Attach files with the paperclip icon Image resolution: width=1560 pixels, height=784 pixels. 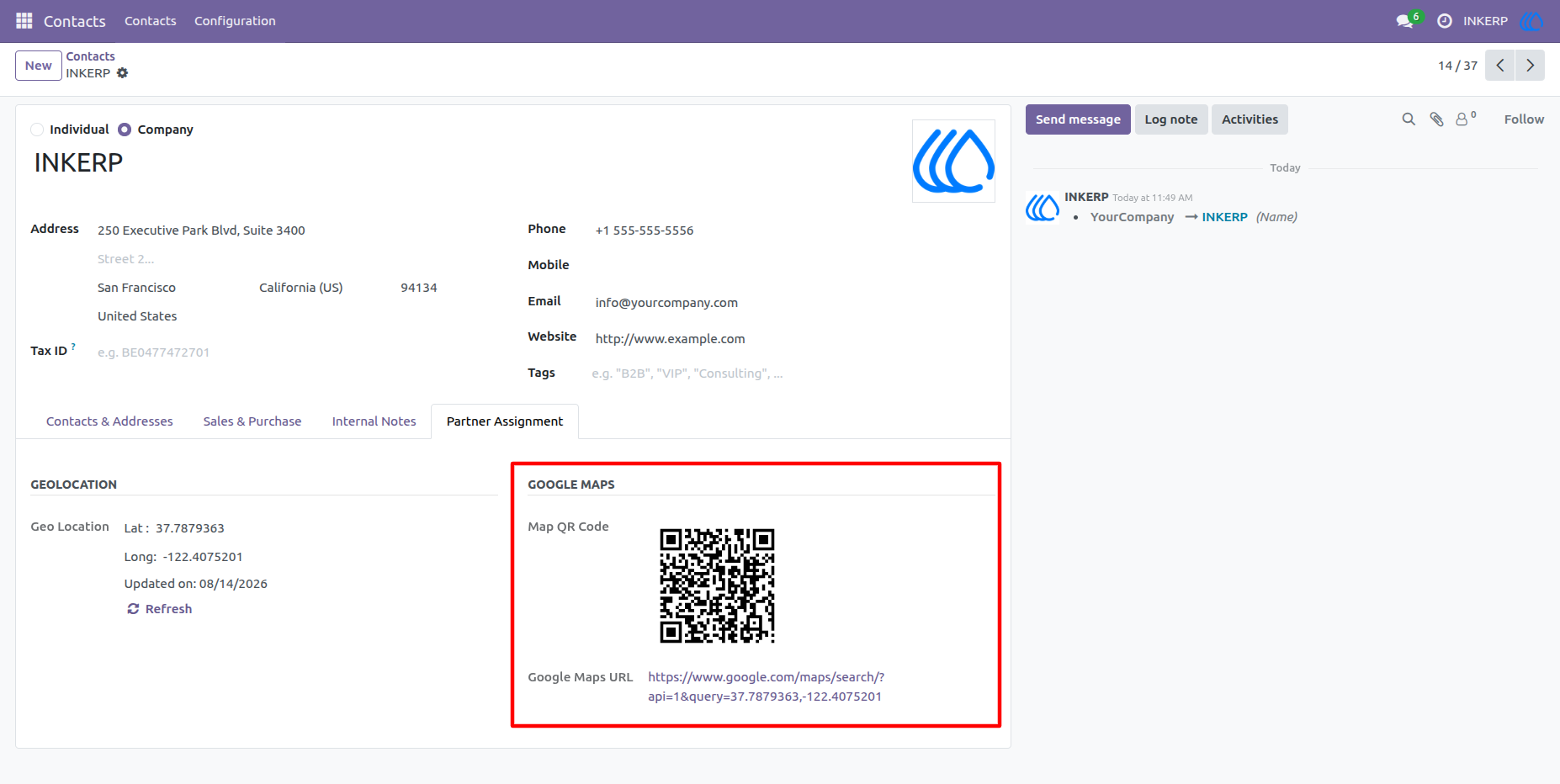point(1437,119)
